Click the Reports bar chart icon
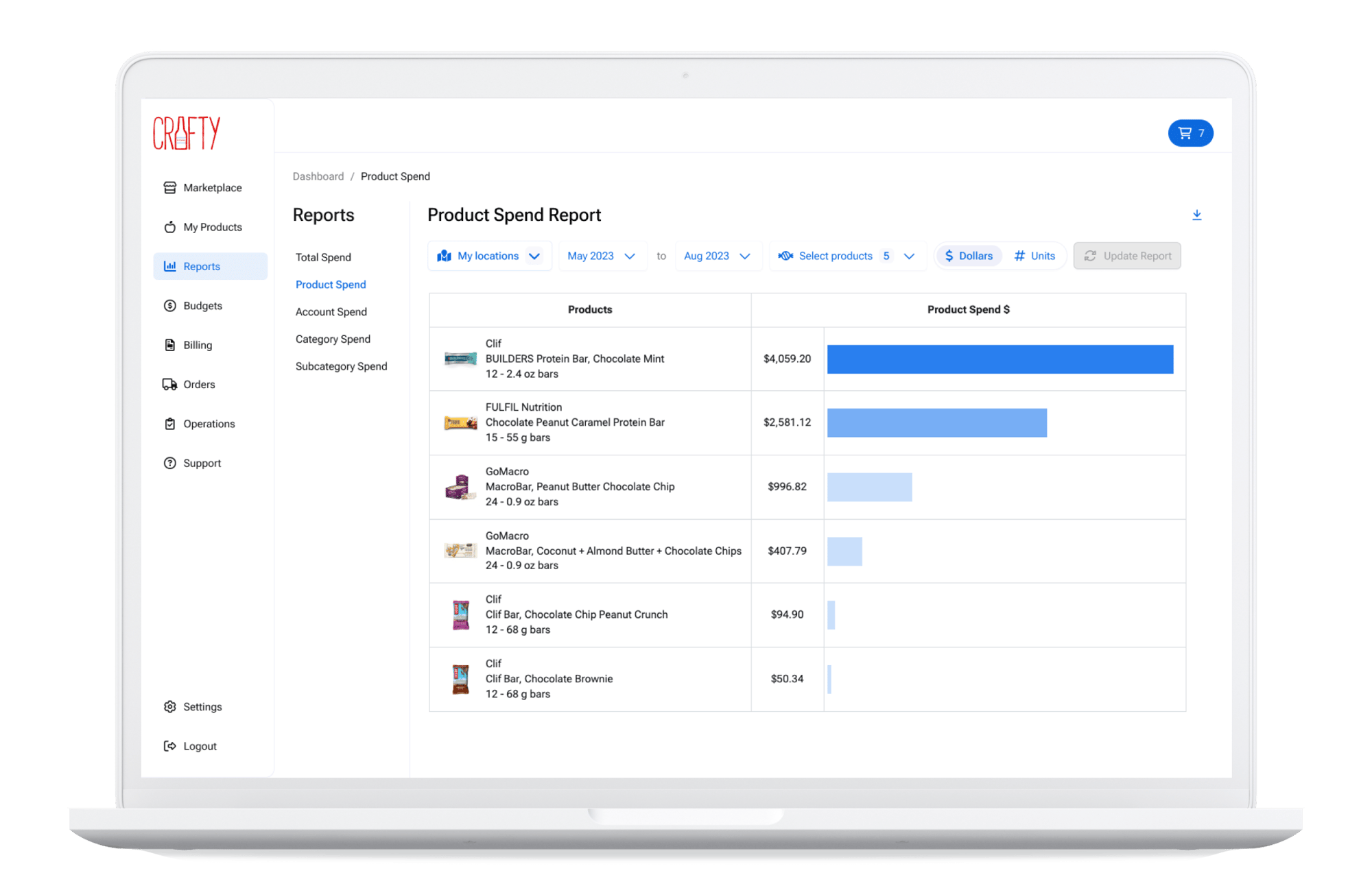1372x886 pixels. [169, 266]
